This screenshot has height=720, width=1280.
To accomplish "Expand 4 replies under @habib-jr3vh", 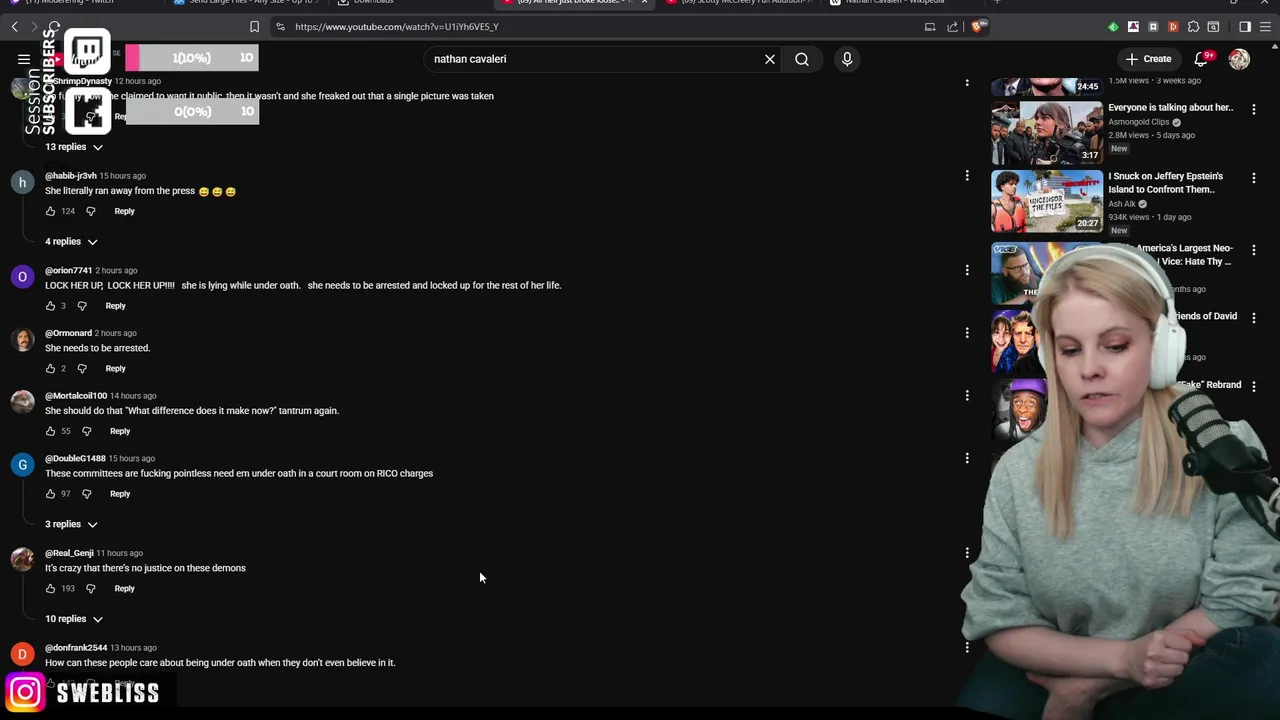I will [x=71, y=242].
